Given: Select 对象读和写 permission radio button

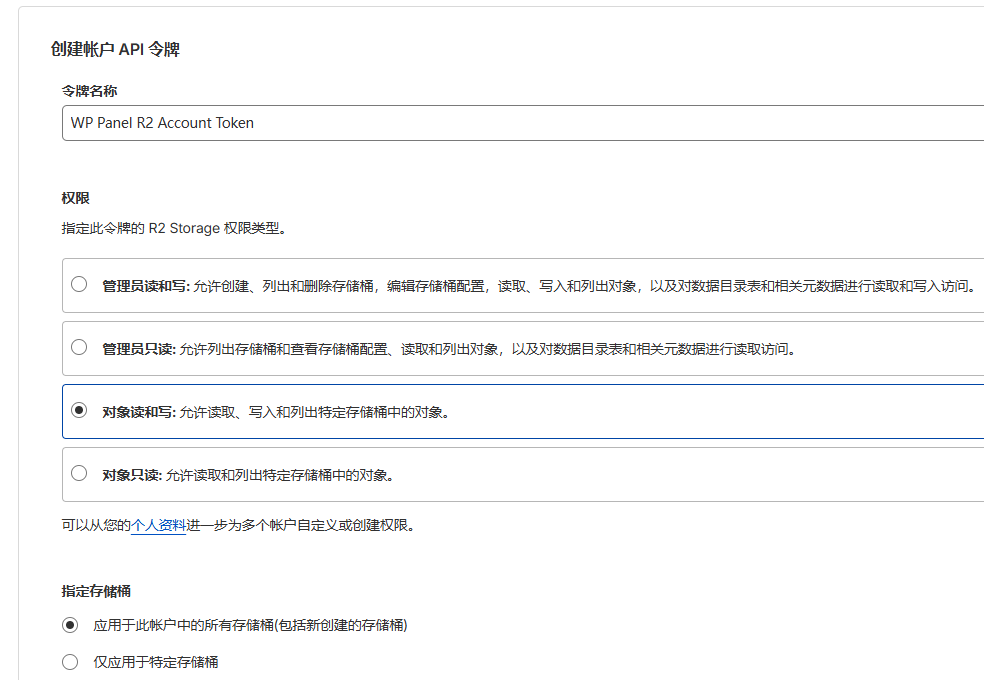Looking at the screenshot, I should pyautogui.click(x=79, y=410).
